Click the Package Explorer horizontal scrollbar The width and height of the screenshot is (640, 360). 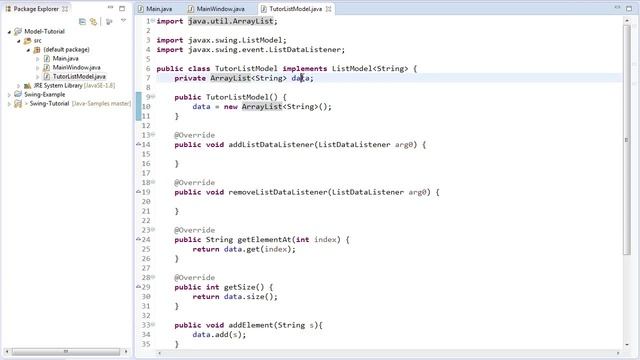click(65, 351)
